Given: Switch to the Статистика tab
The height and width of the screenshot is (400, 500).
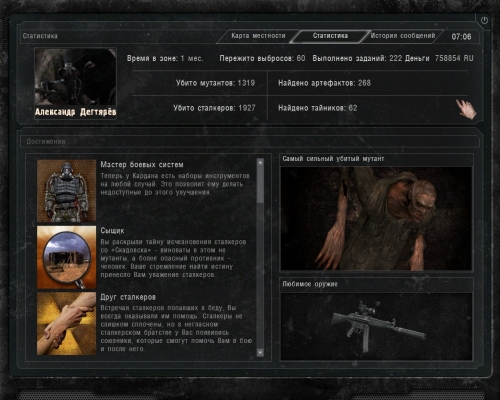Looking at the screenshot, I should 330,36.
